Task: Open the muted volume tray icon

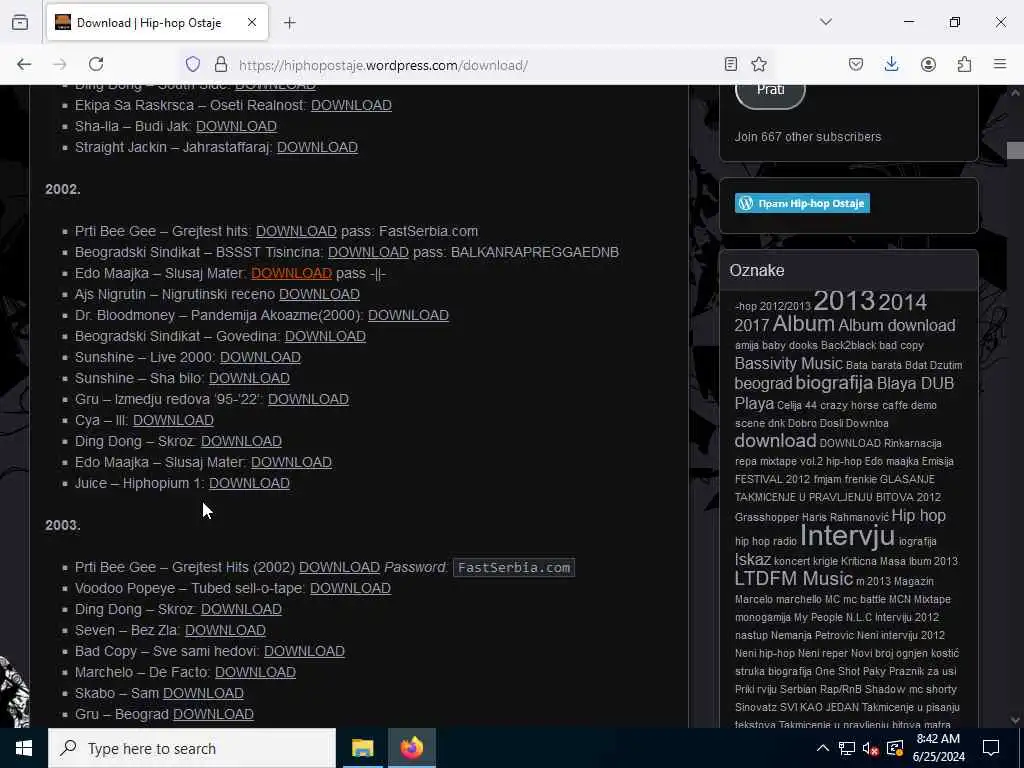Action: [x=870, y=748]
